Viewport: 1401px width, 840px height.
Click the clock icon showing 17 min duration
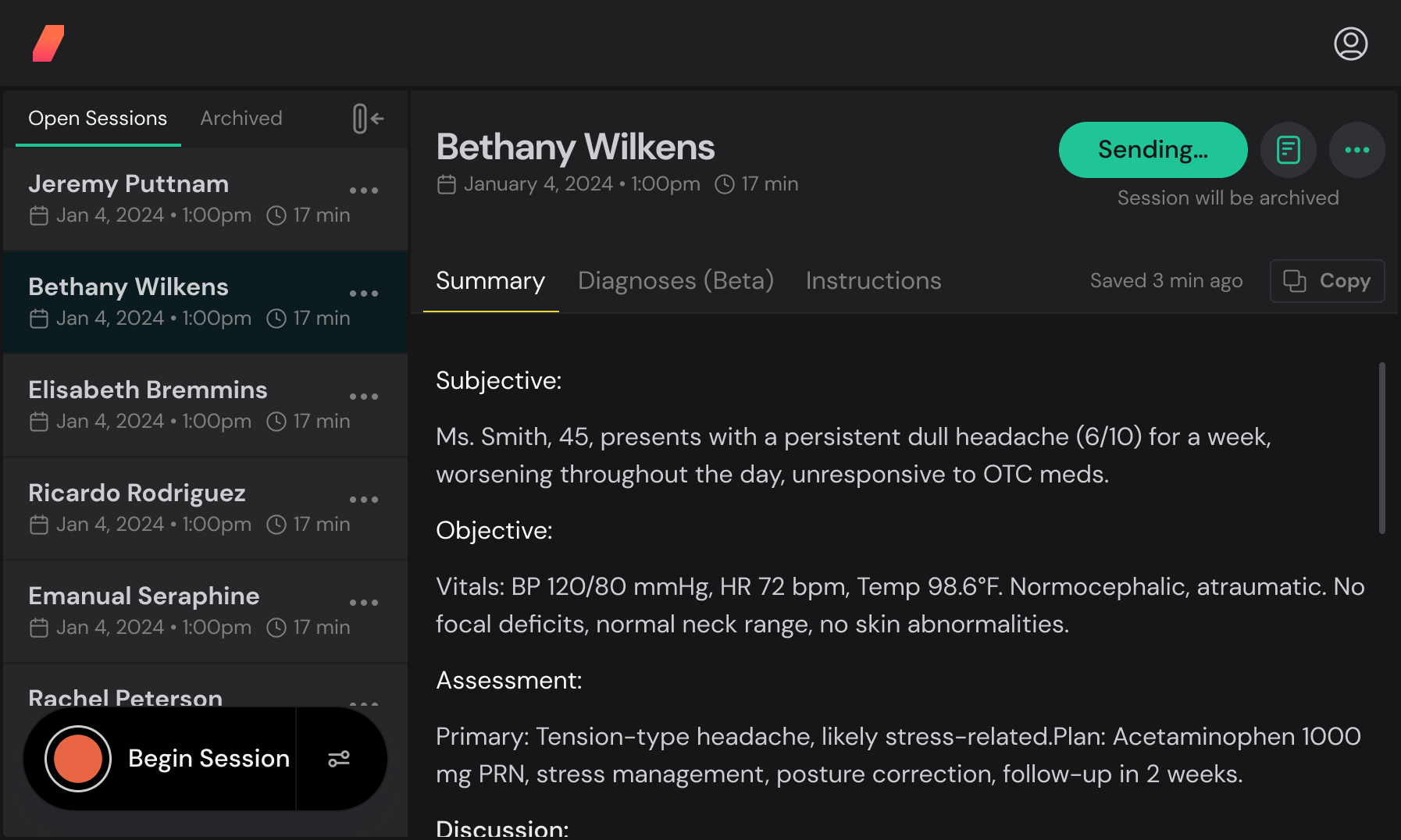tap(725, 184)
